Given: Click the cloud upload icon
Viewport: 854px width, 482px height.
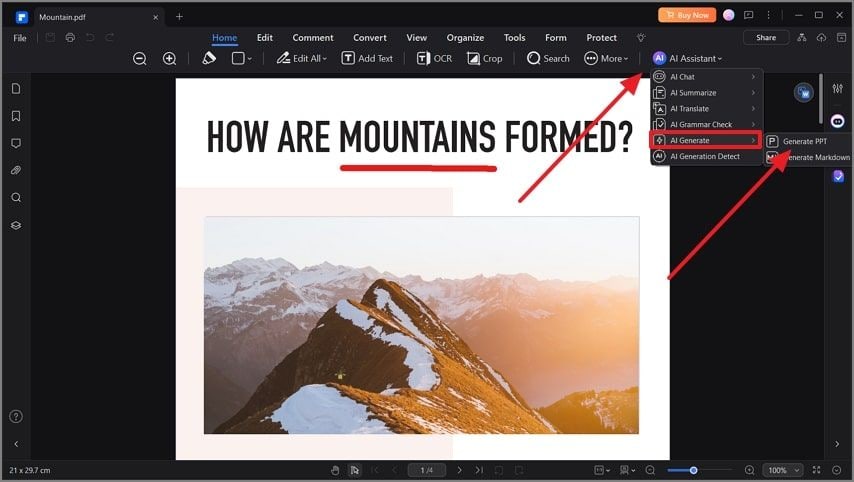Looking at the screenshot, I should click(821, 38).
